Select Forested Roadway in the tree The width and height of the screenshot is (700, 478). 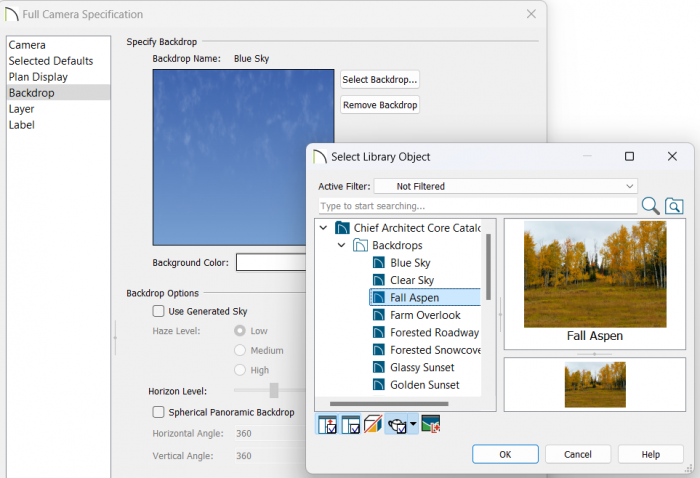coord(434,332)
